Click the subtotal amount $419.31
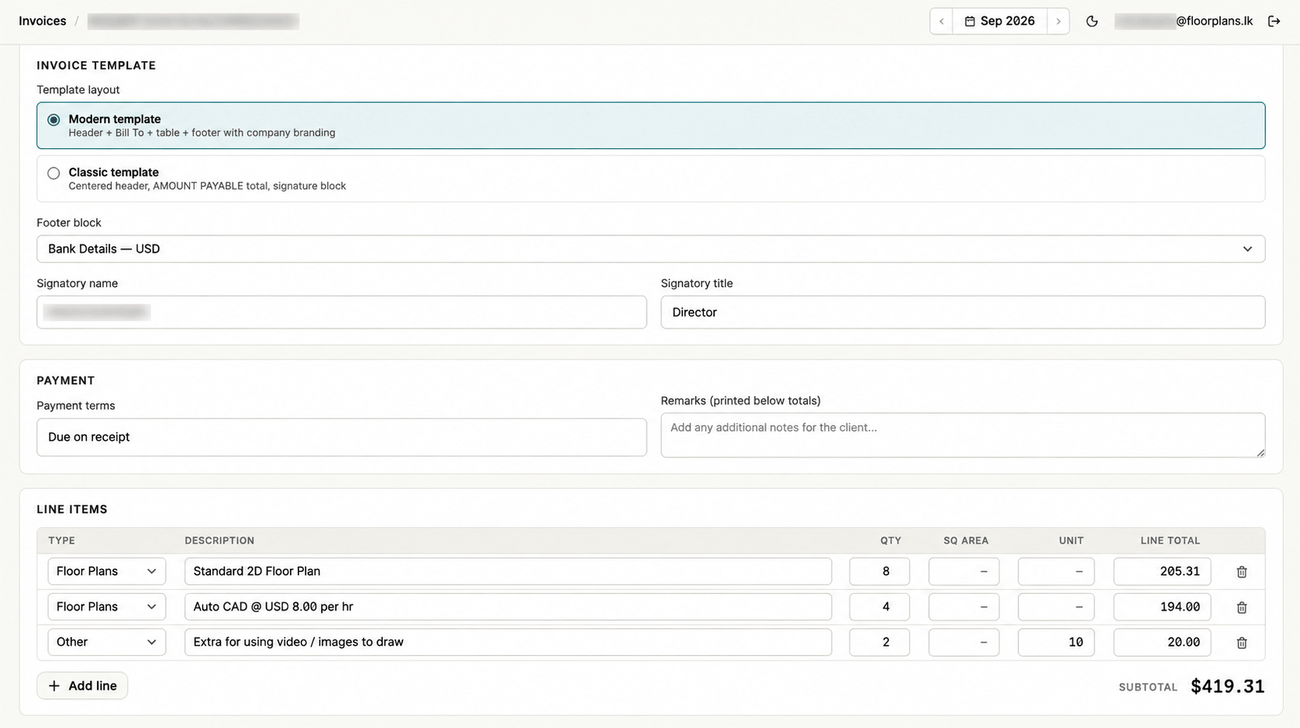 point(1228,686)
